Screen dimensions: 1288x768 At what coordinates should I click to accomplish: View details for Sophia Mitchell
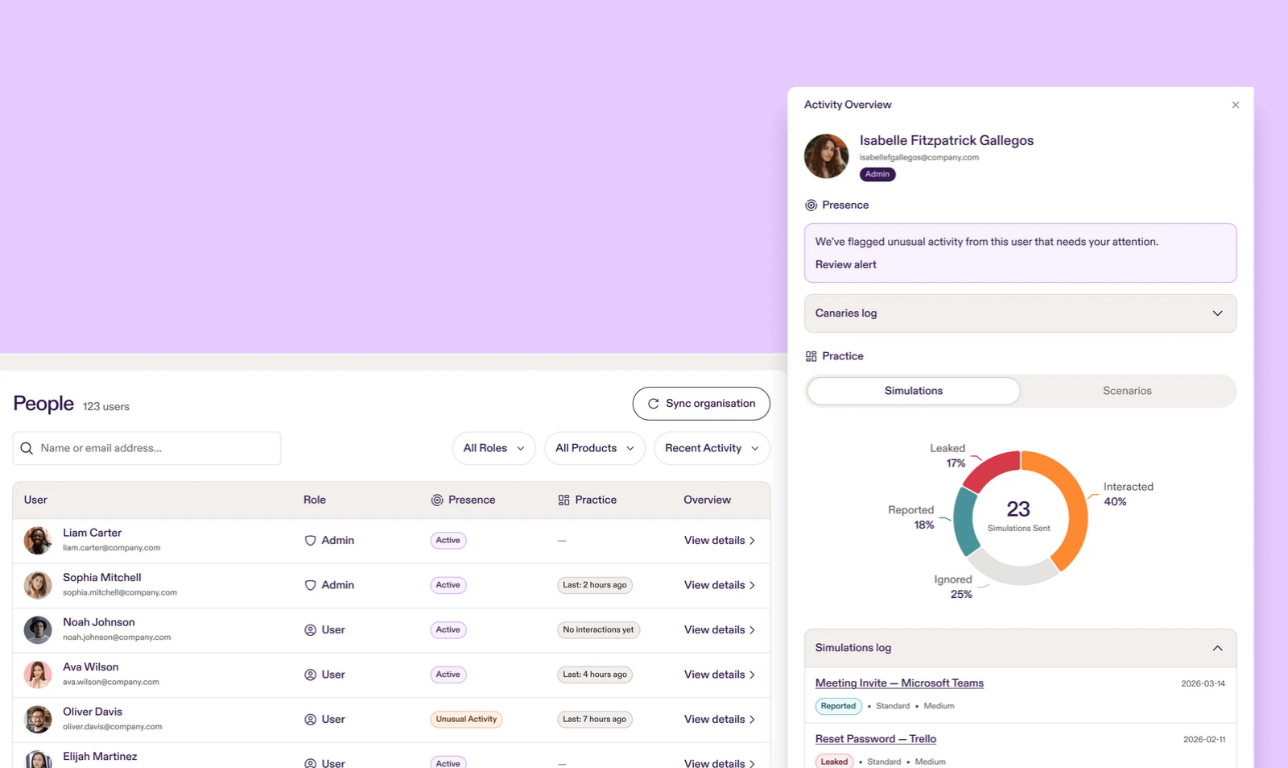click(x=720, y=585)
